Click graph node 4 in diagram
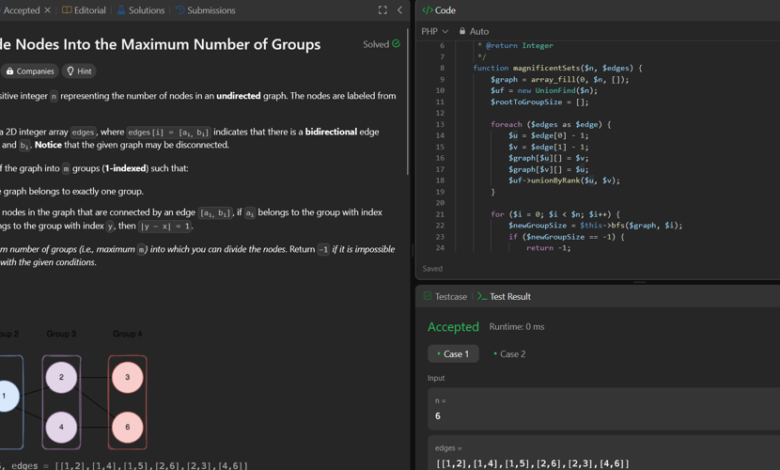The width and height of the screenshot is (780, 470). coord(61,427)
